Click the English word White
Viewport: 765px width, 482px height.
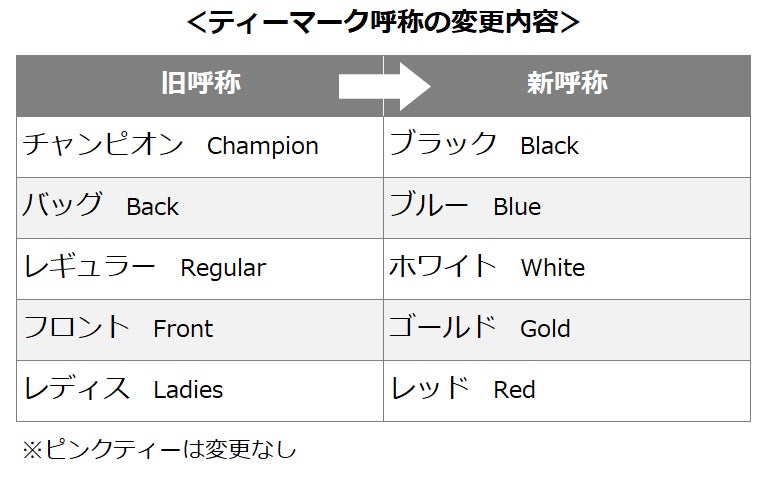click(553, 267)
